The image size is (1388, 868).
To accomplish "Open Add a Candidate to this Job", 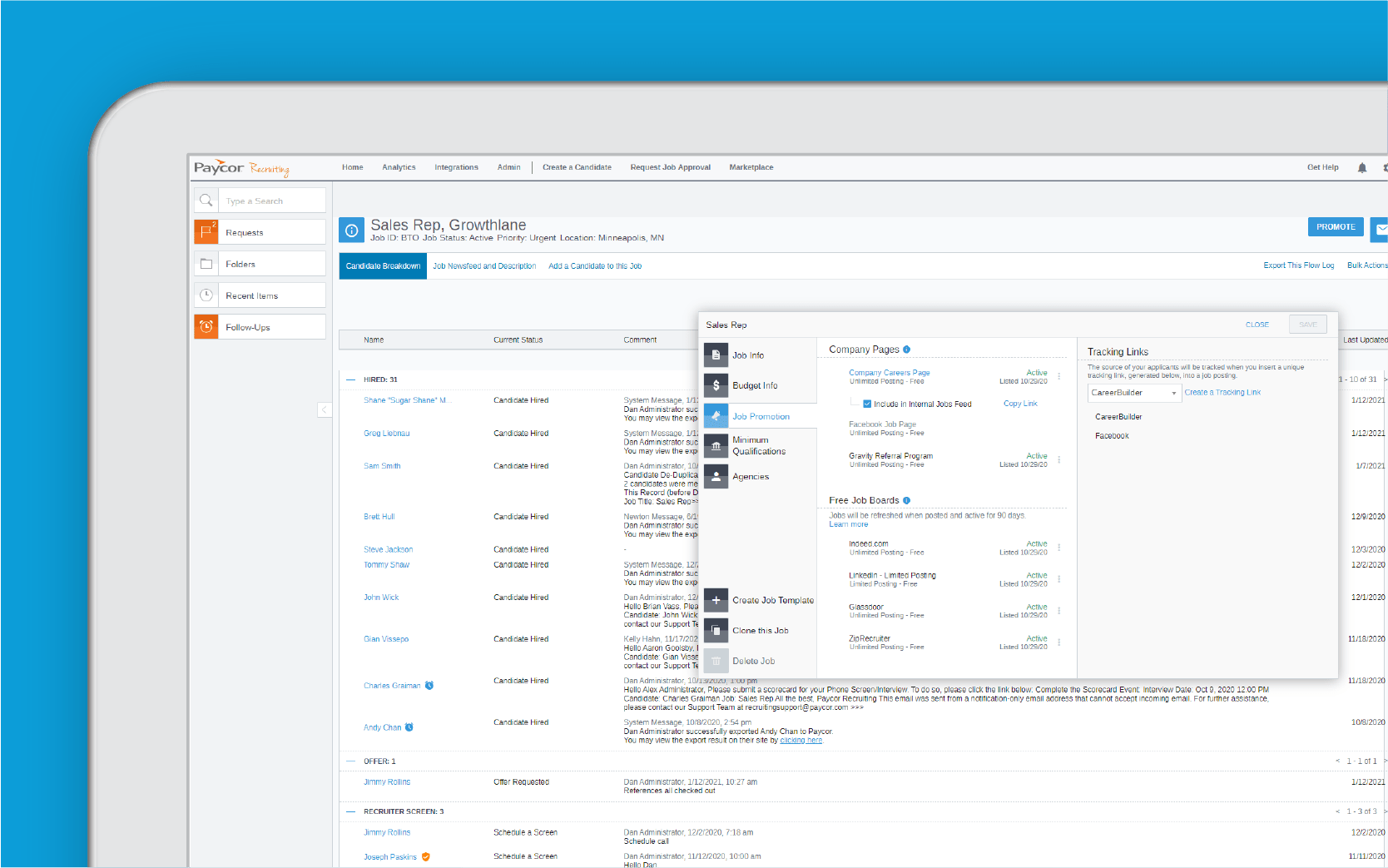I will [595, 266].
